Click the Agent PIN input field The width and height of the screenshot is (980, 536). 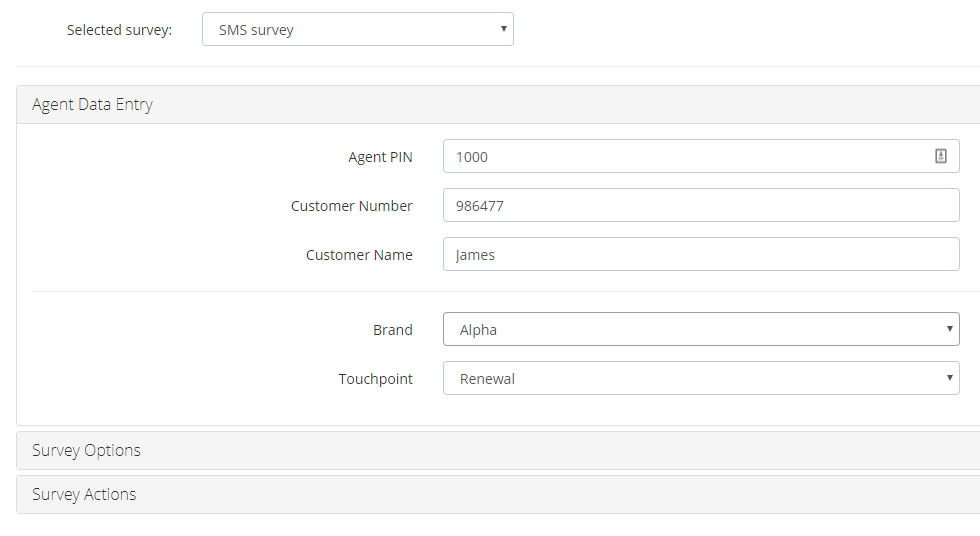[701, 156]
